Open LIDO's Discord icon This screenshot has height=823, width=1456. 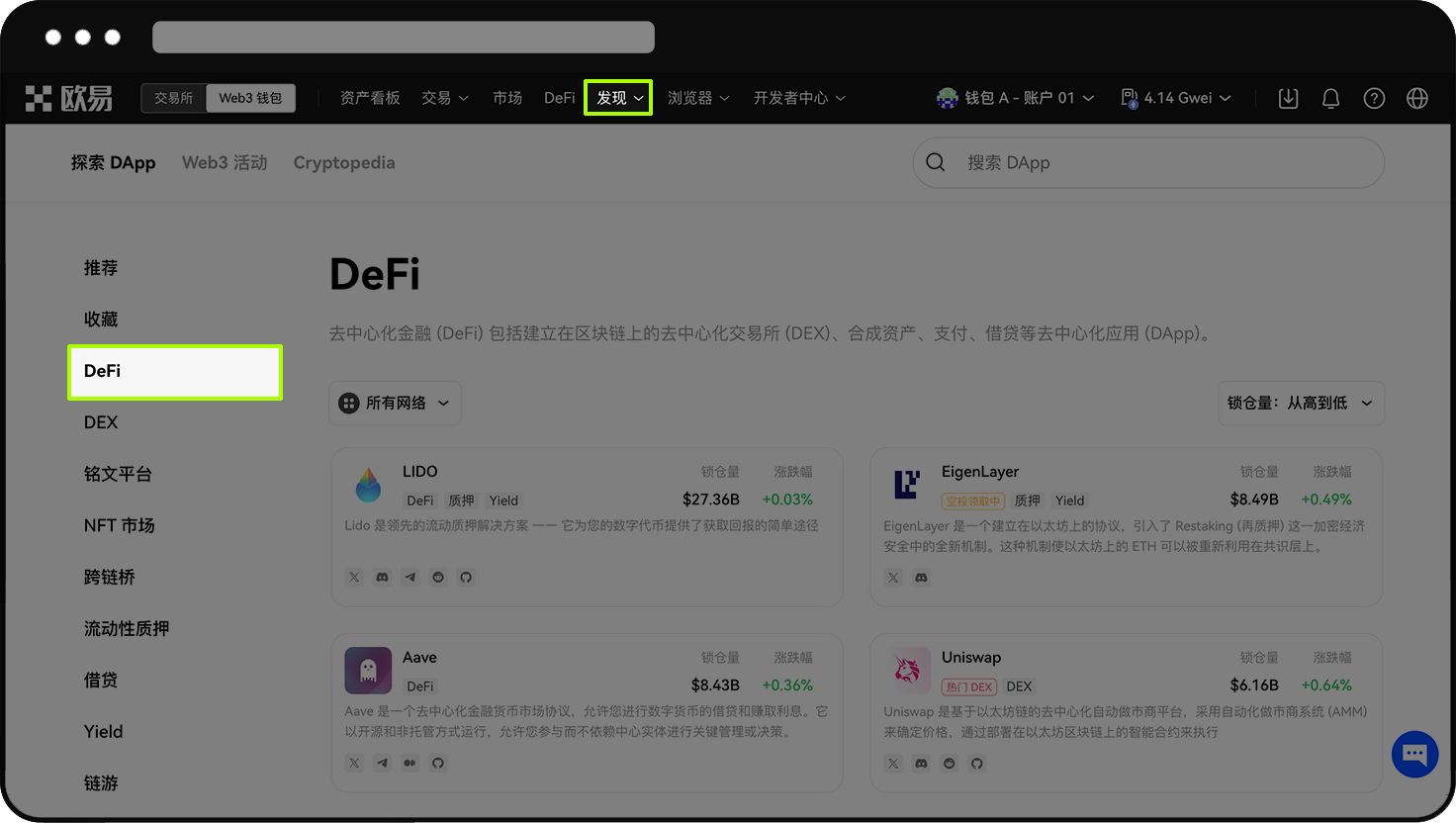click(382, 577)
